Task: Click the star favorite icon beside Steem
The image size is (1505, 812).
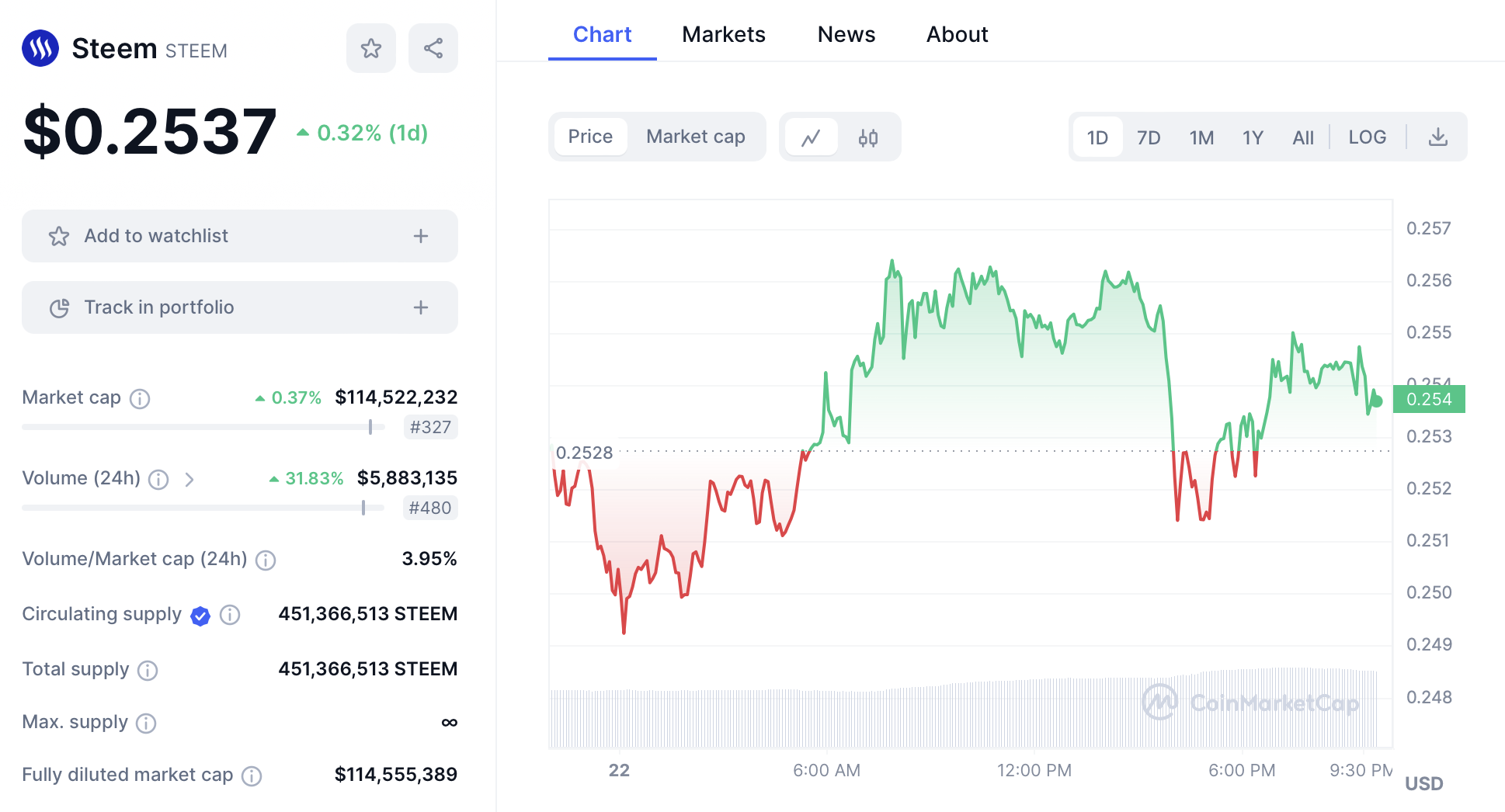Action: click(x=371, y=49)
